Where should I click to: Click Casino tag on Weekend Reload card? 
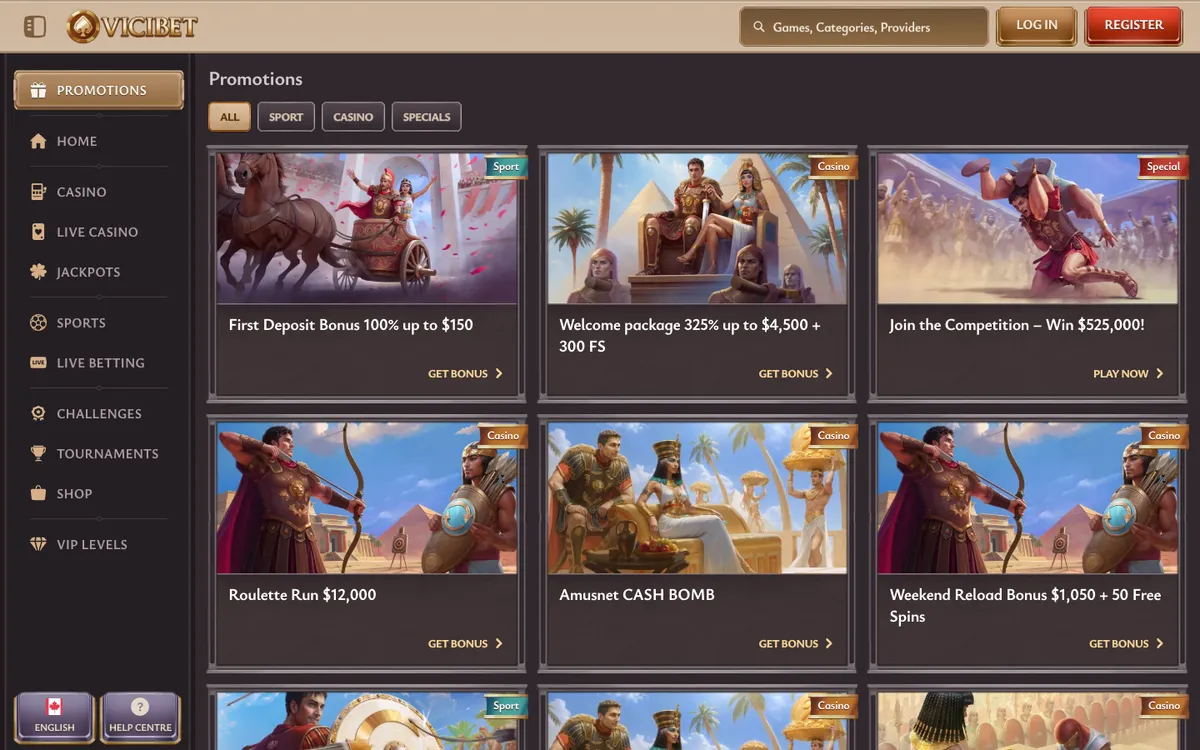click(x=1163, y=436)
